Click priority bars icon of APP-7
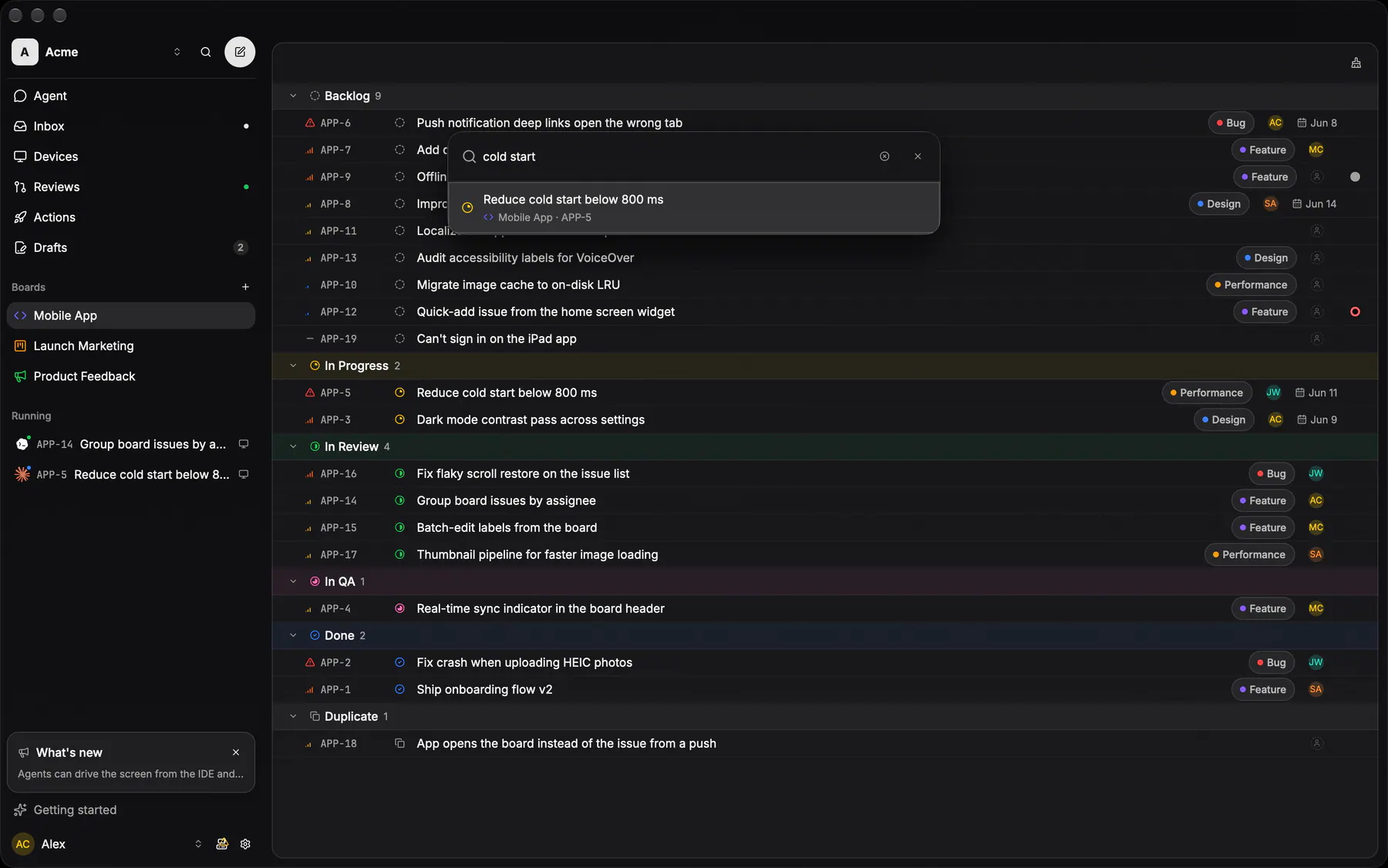Viewport: 1388px width, 868px height. [310, 150]
